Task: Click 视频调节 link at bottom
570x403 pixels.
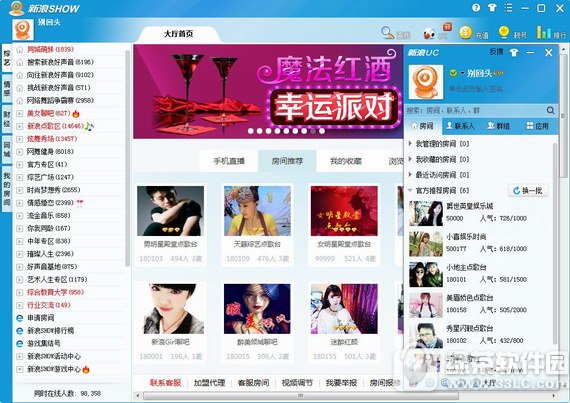Action: (297, 383)
